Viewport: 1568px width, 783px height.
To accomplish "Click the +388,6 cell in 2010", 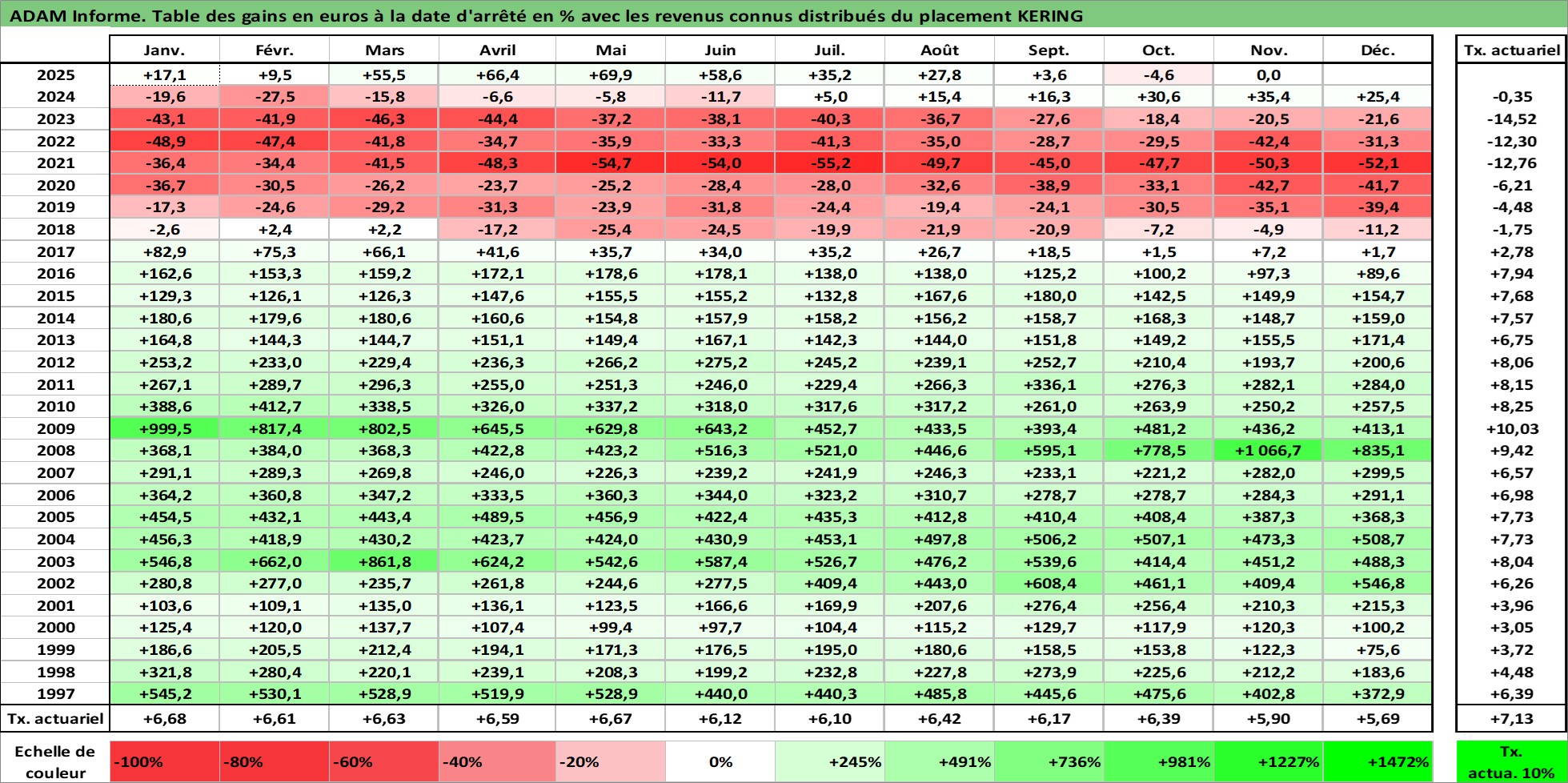I will point(164,406).
